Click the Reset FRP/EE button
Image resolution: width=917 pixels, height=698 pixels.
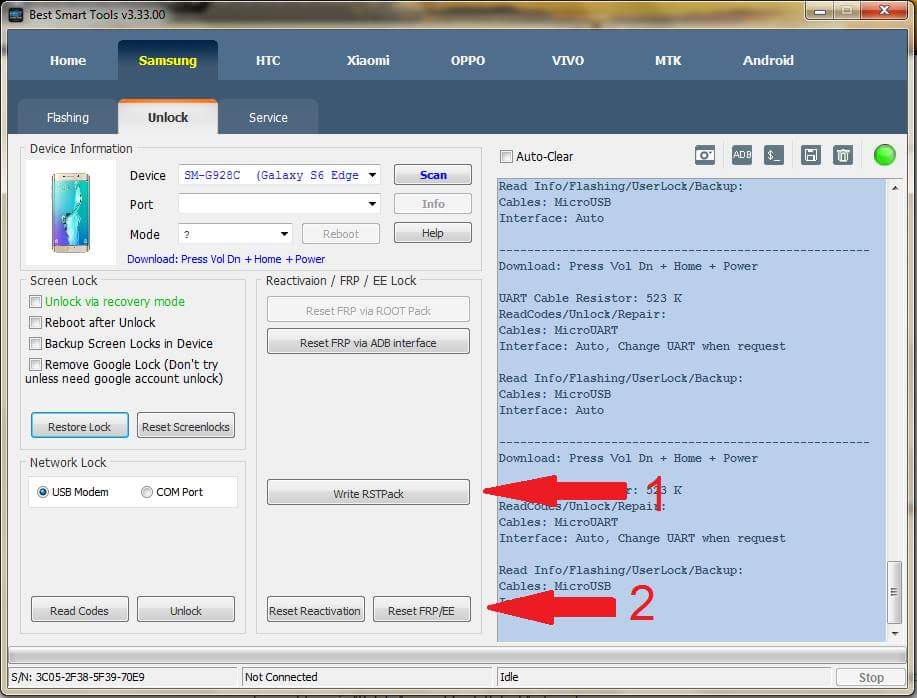tap(422, 609)
